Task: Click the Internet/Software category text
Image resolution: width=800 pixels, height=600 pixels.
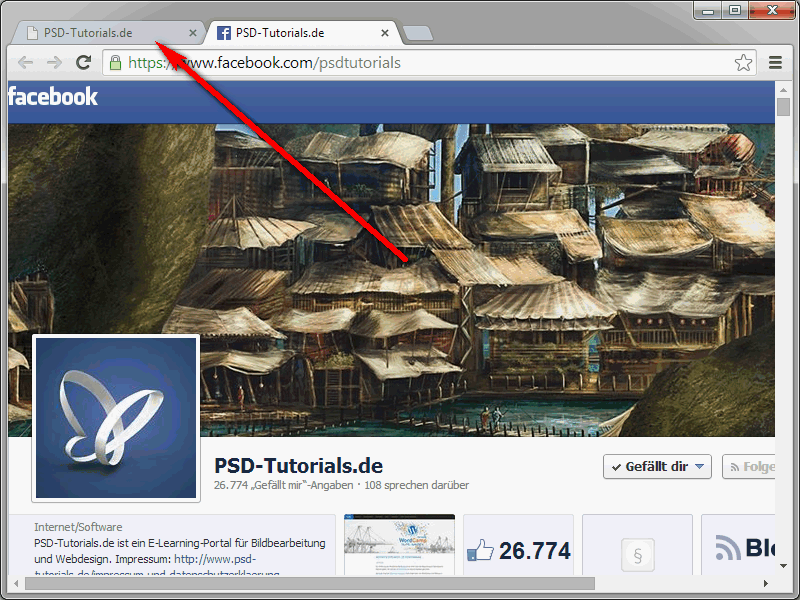Action: tap(78, 527)
